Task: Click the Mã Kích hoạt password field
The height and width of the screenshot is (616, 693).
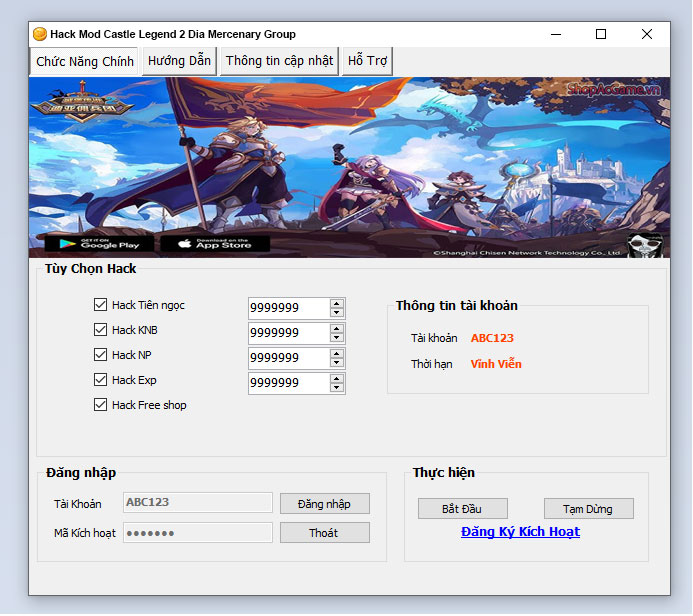Action: point(198,533)
